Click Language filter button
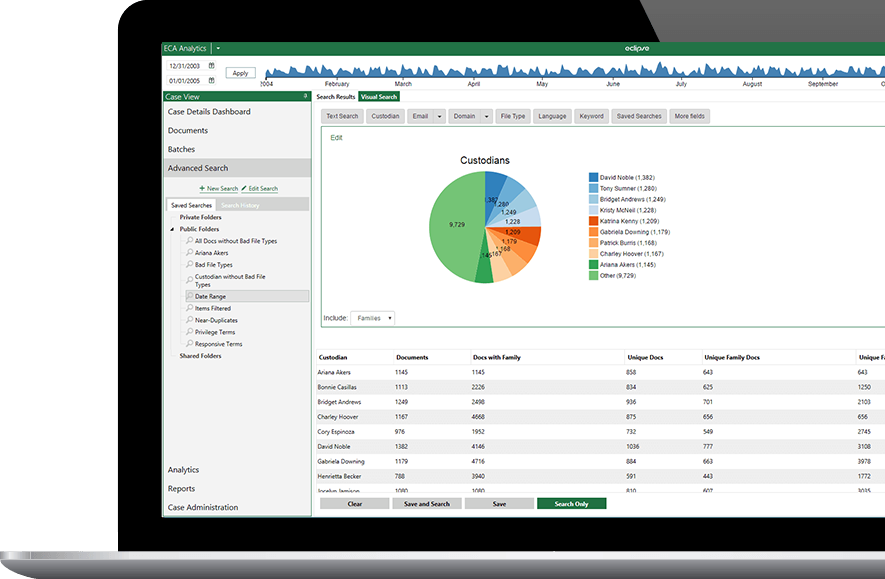Screen dimensions: 885x579 553,116
